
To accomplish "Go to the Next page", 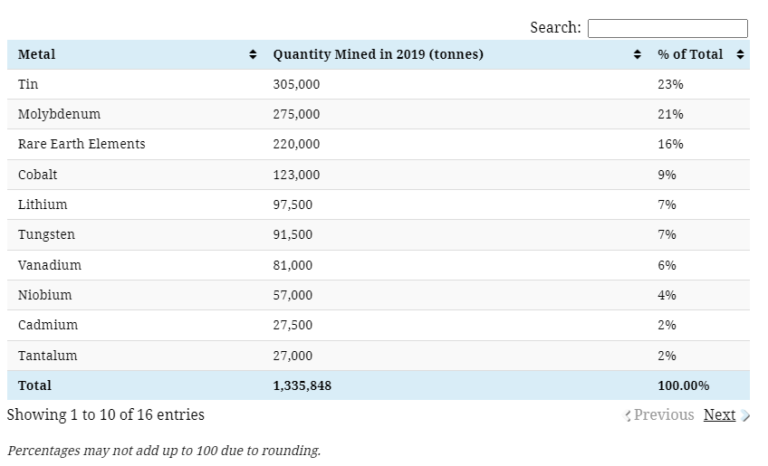I will (x=719, y=415).
